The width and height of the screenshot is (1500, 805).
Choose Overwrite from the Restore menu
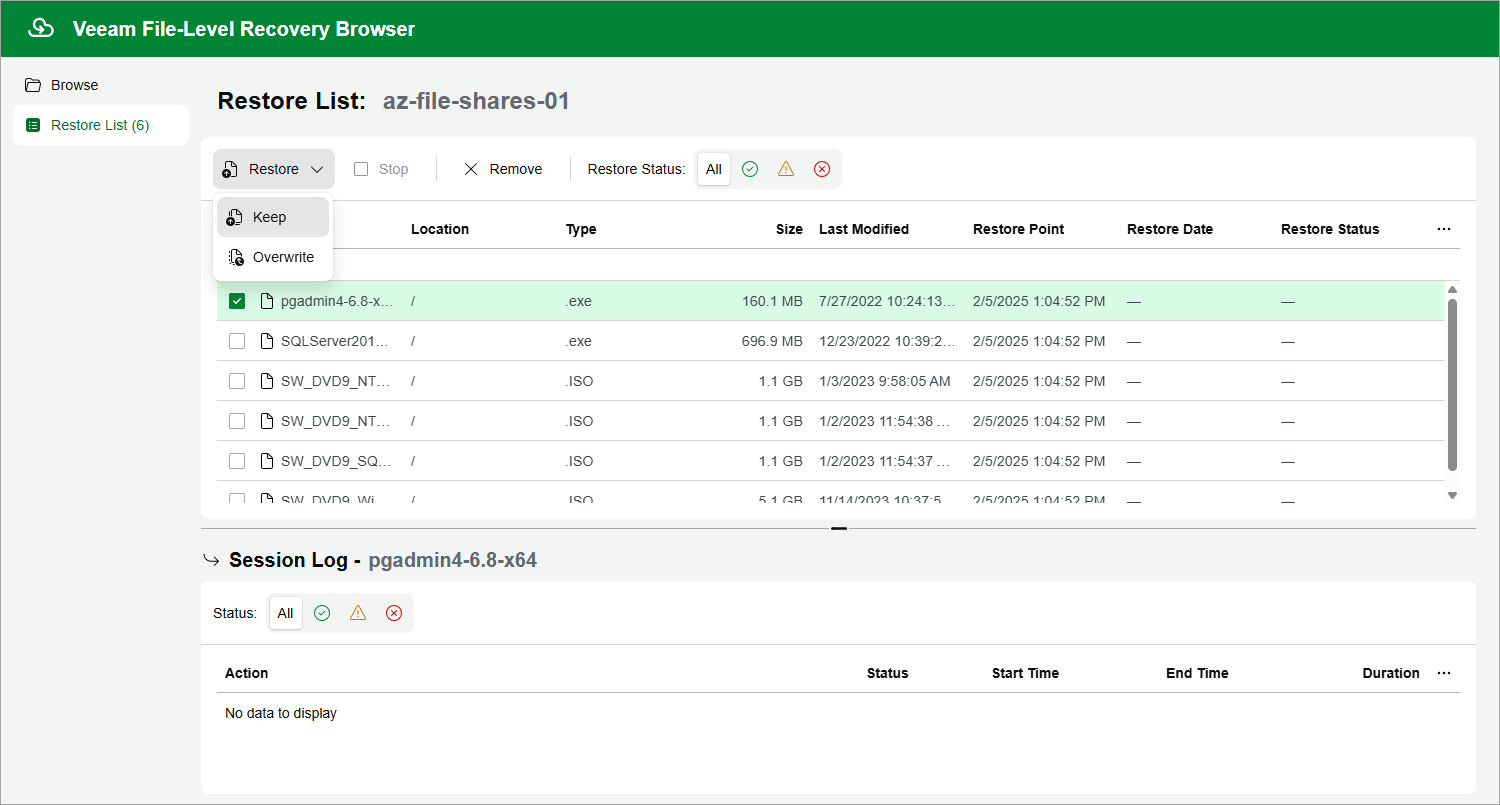click(273, 257)
